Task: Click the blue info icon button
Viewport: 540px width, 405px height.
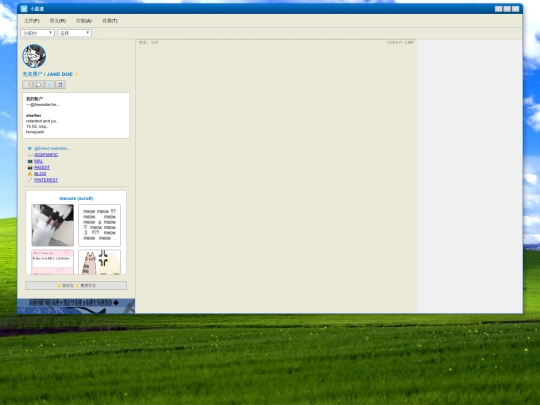Action: tap(49, 84)
